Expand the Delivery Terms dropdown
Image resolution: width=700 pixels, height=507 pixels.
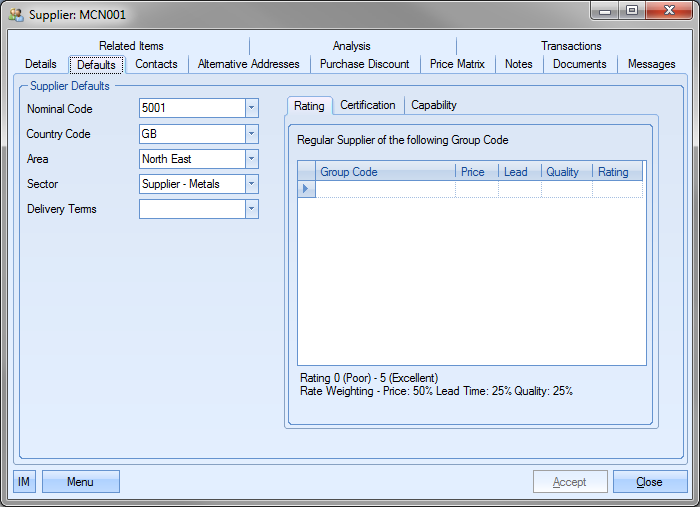pyautogui.click(x=251, y=209)
